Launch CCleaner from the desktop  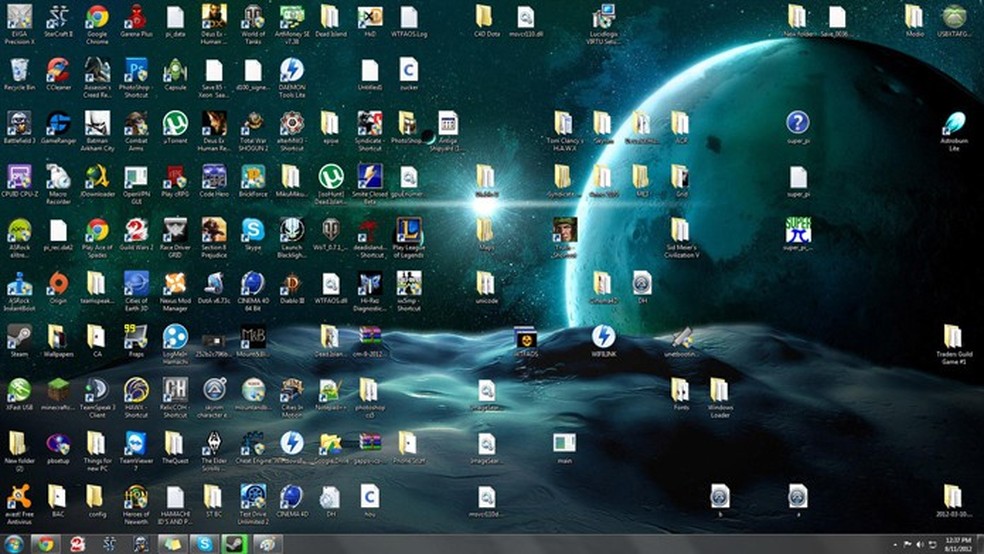[x=58, y=71]
